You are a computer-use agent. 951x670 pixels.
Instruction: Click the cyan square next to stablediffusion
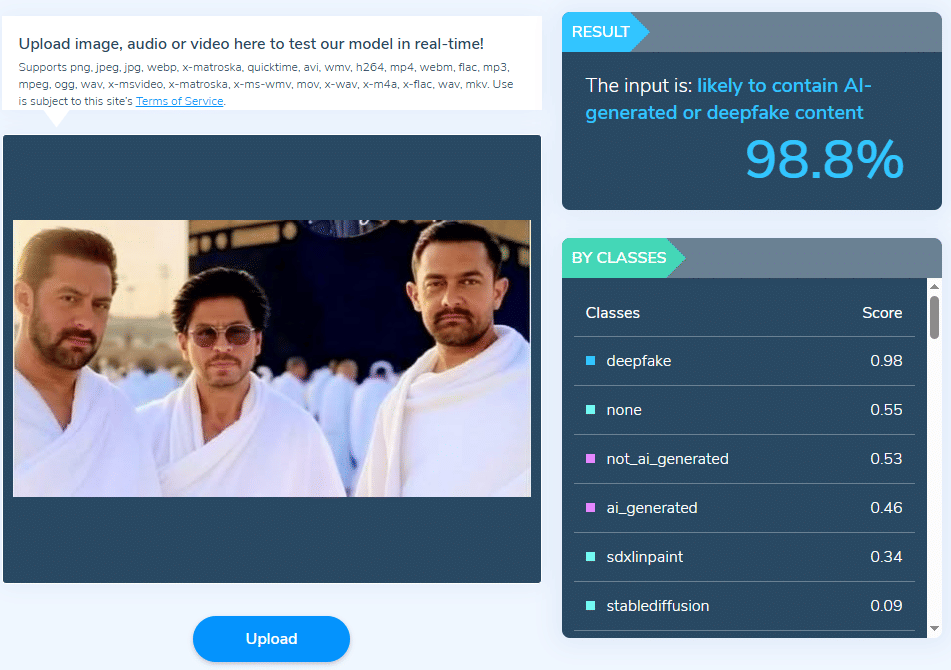pyautogui.click(x=590, y=606)
